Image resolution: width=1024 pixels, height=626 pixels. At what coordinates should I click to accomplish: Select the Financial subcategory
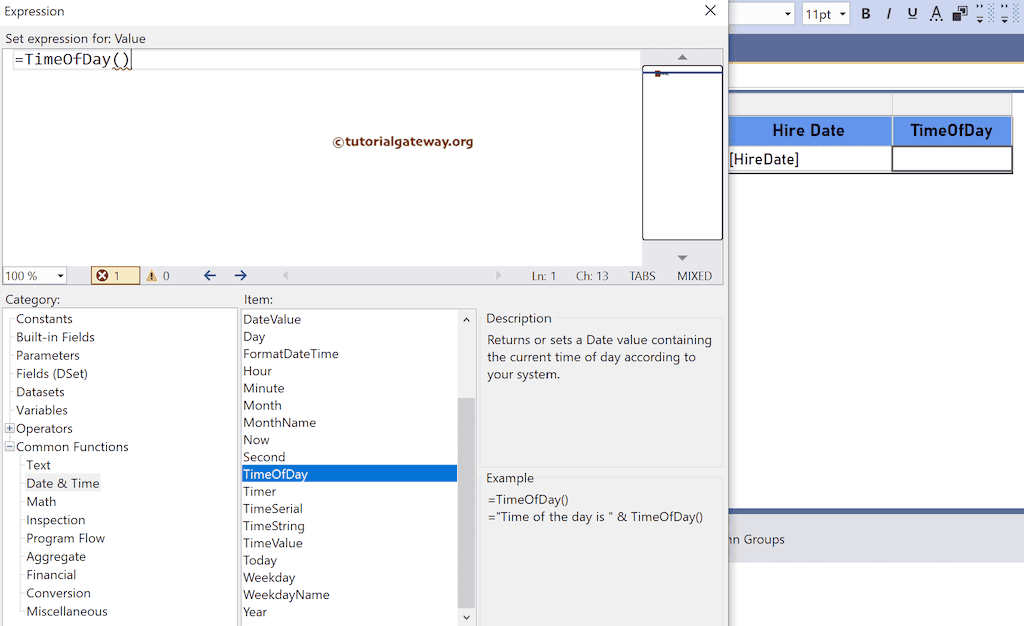tap(51, 574)
